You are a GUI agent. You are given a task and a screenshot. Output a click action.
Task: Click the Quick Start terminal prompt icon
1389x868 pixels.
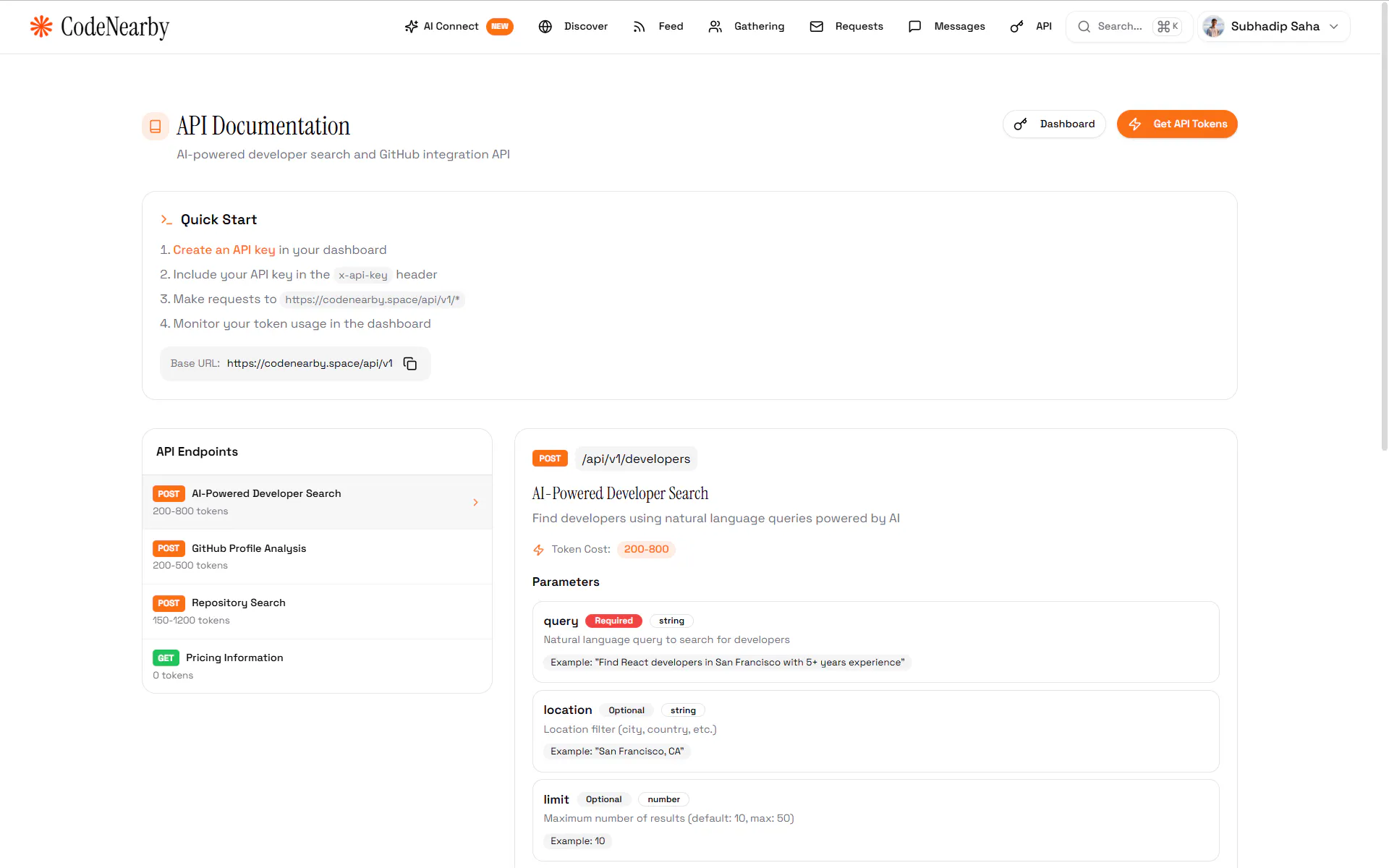pos(166,220)
